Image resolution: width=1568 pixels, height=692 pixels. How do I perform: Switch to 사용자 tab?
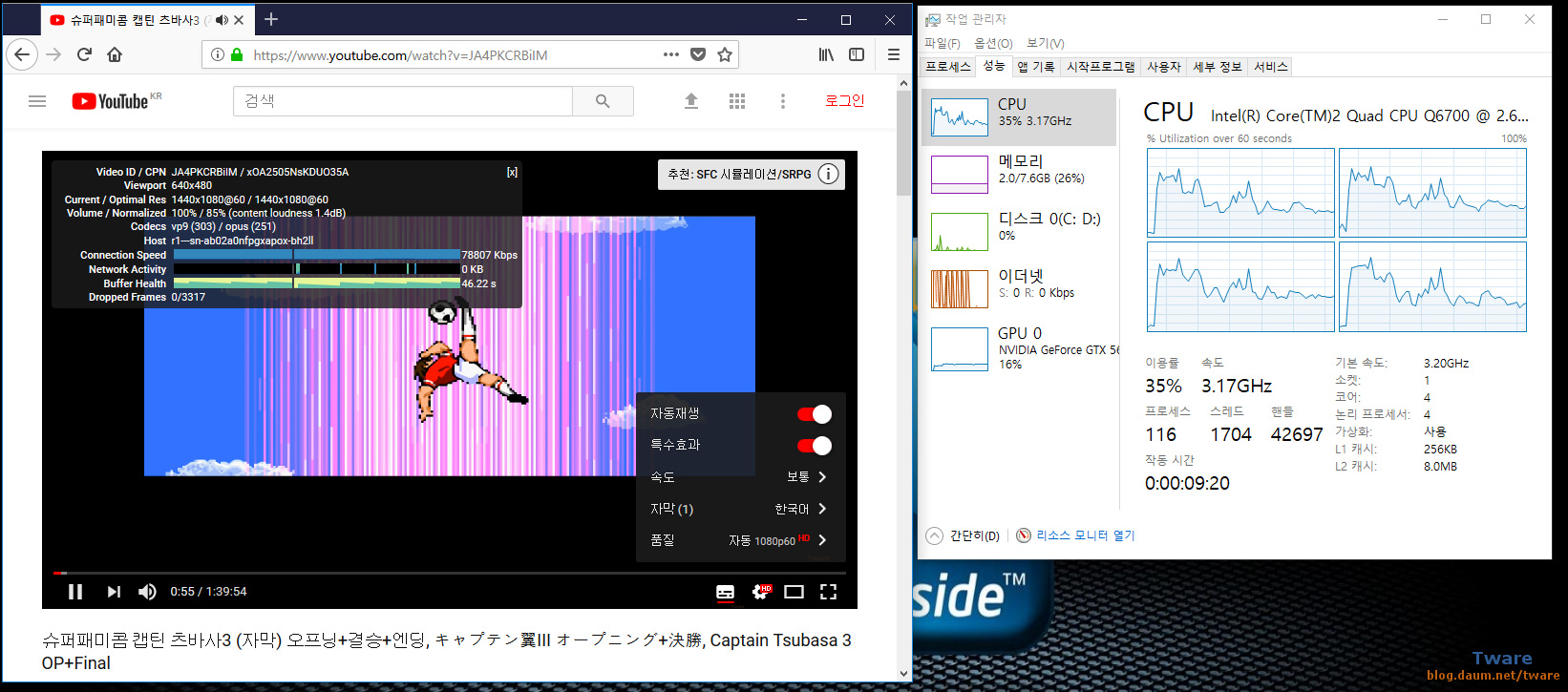[1164, 67]
